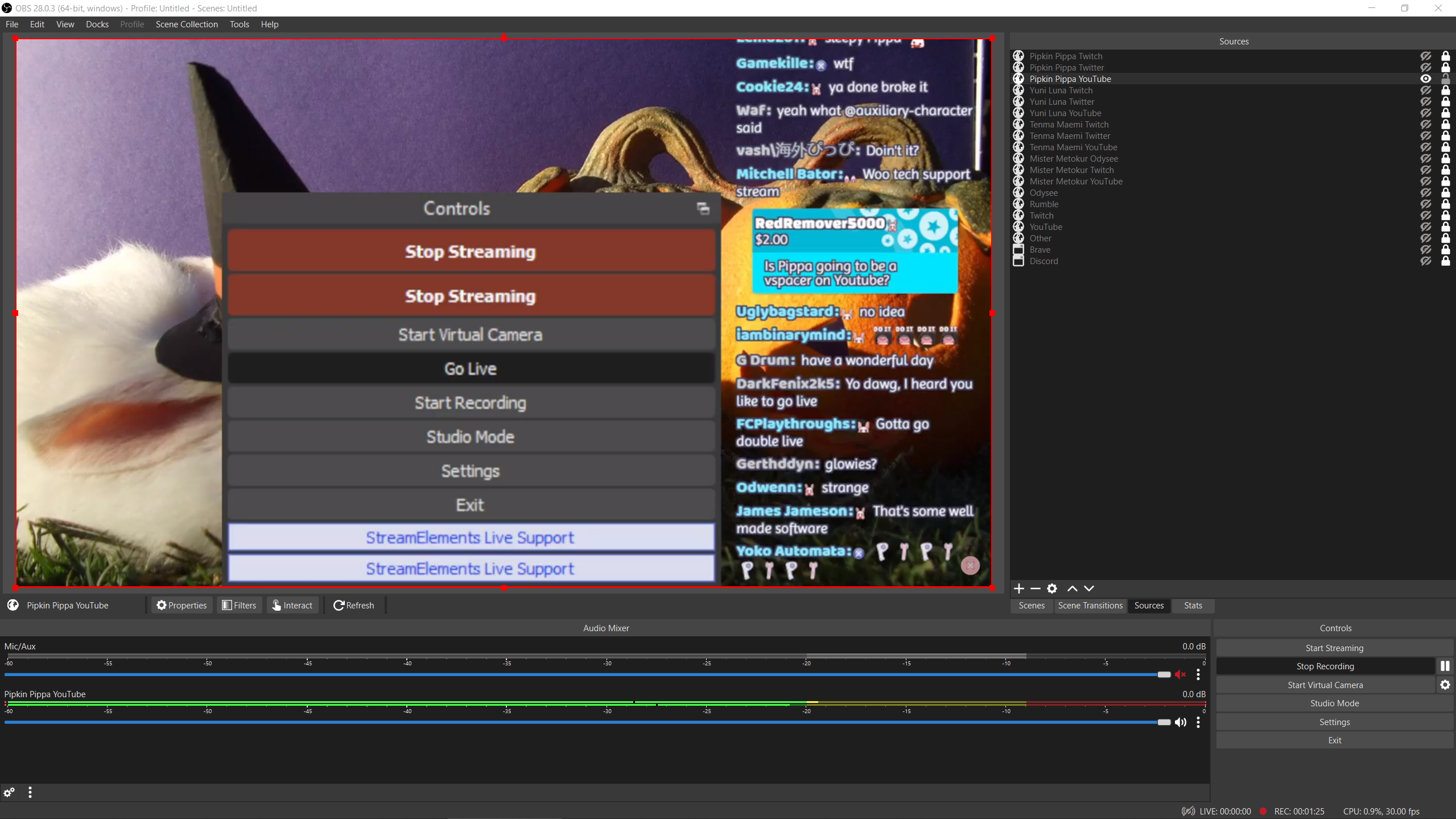Screen dimensions: 1456x819
Task: Click the Stop Recording button
Action: pyautogui.click(x=1325, y=666)
